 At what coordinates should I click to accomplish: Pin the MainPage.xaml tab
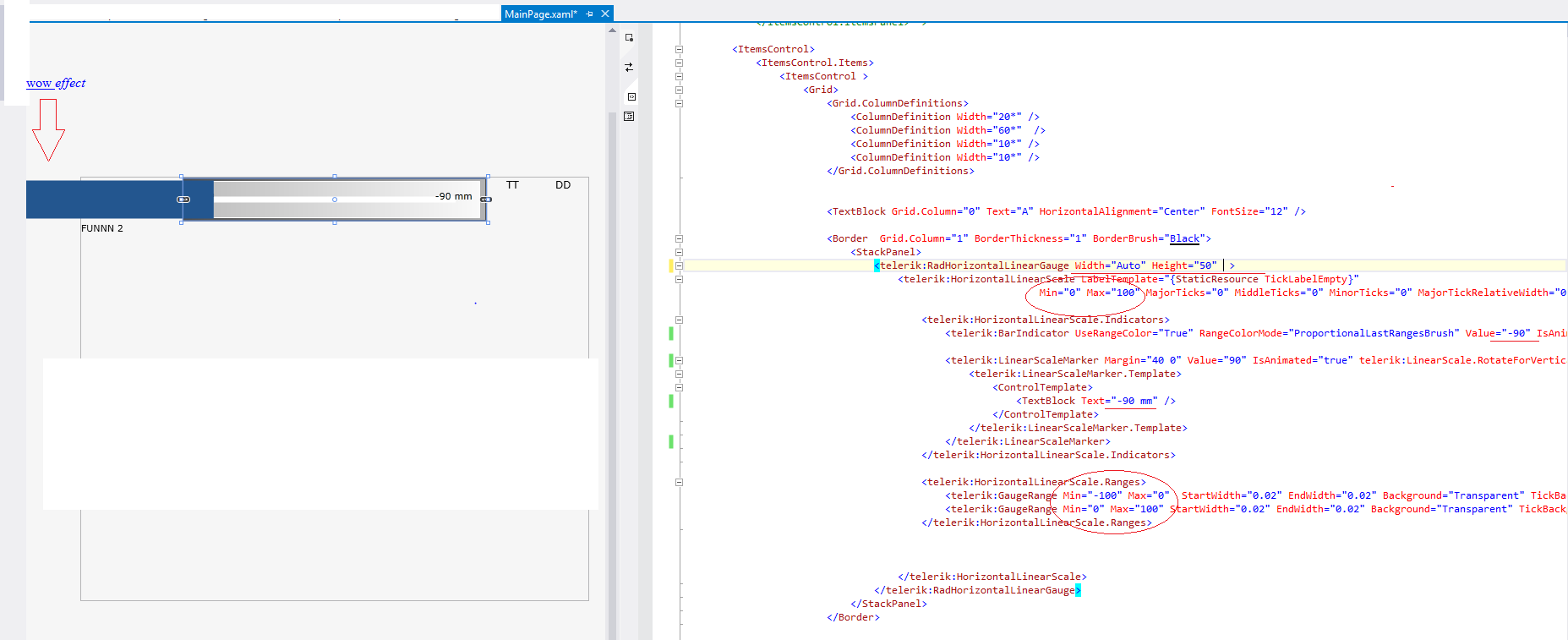click(589, 14)
